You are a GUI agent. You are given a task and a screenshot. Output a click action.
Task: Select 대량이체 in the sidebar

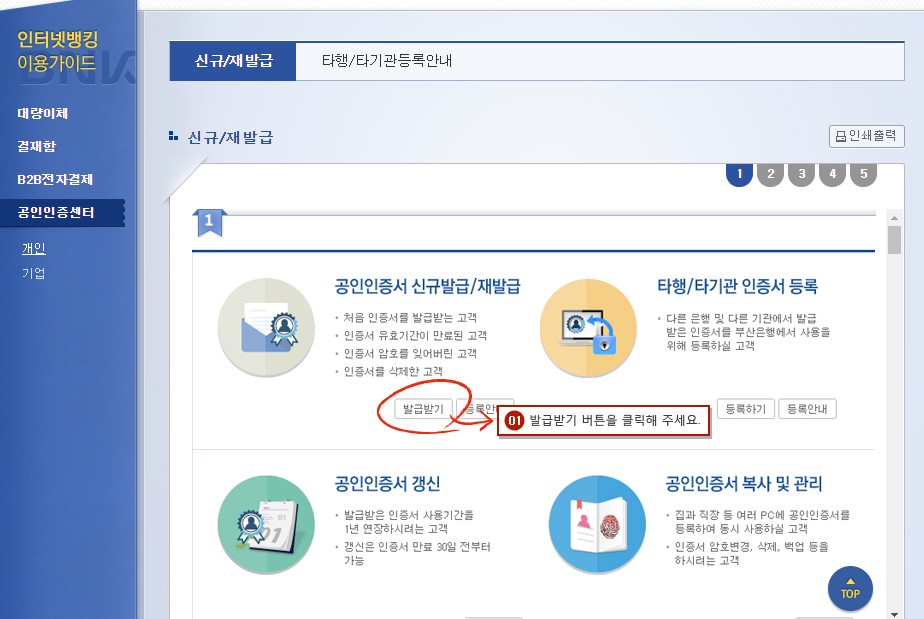pyautogui.click(x=42, y=113)
